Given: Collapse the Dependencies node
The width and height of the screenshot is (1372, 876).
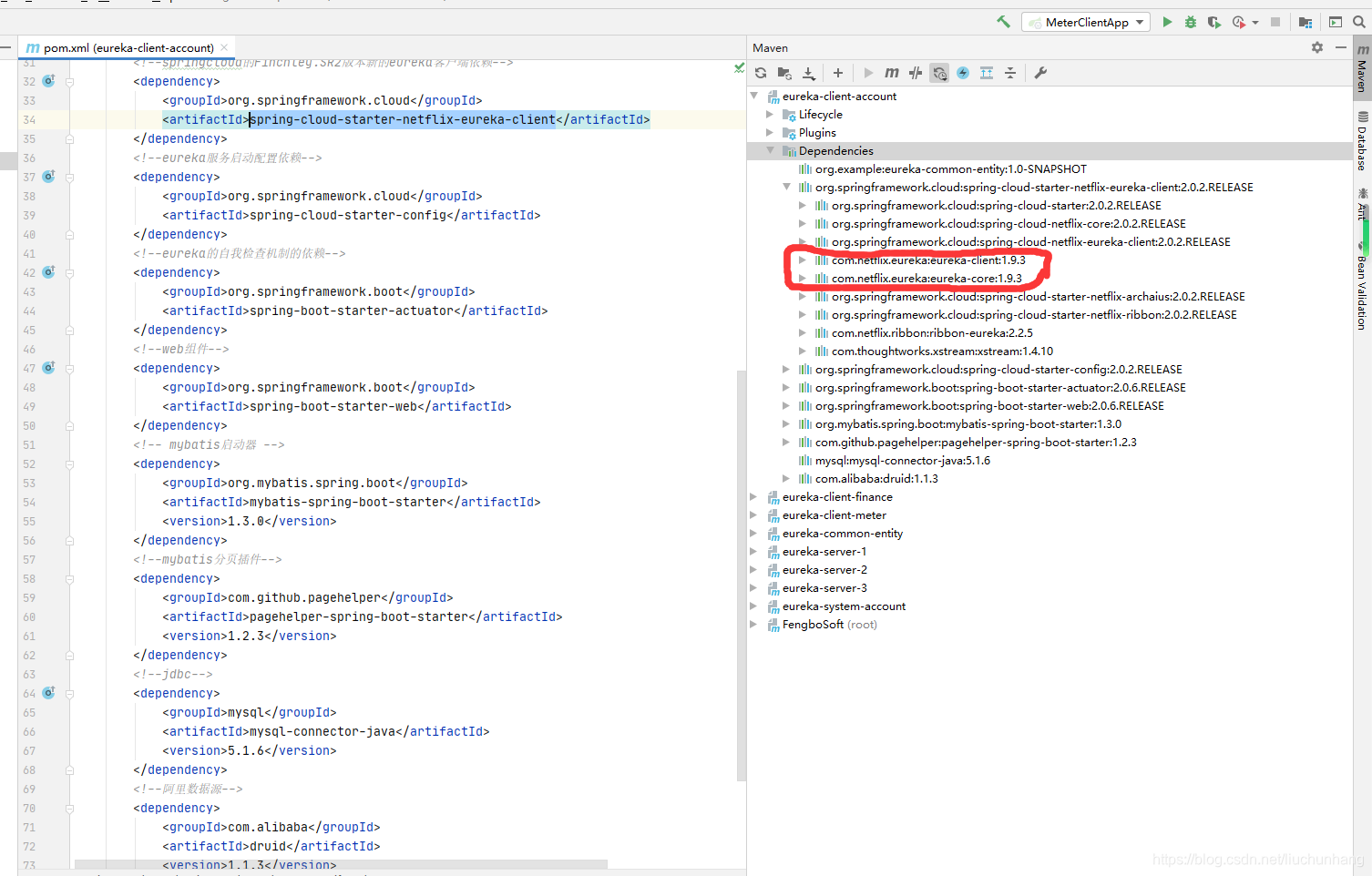Looking at the screenshot, I should [x=770, y=150].
